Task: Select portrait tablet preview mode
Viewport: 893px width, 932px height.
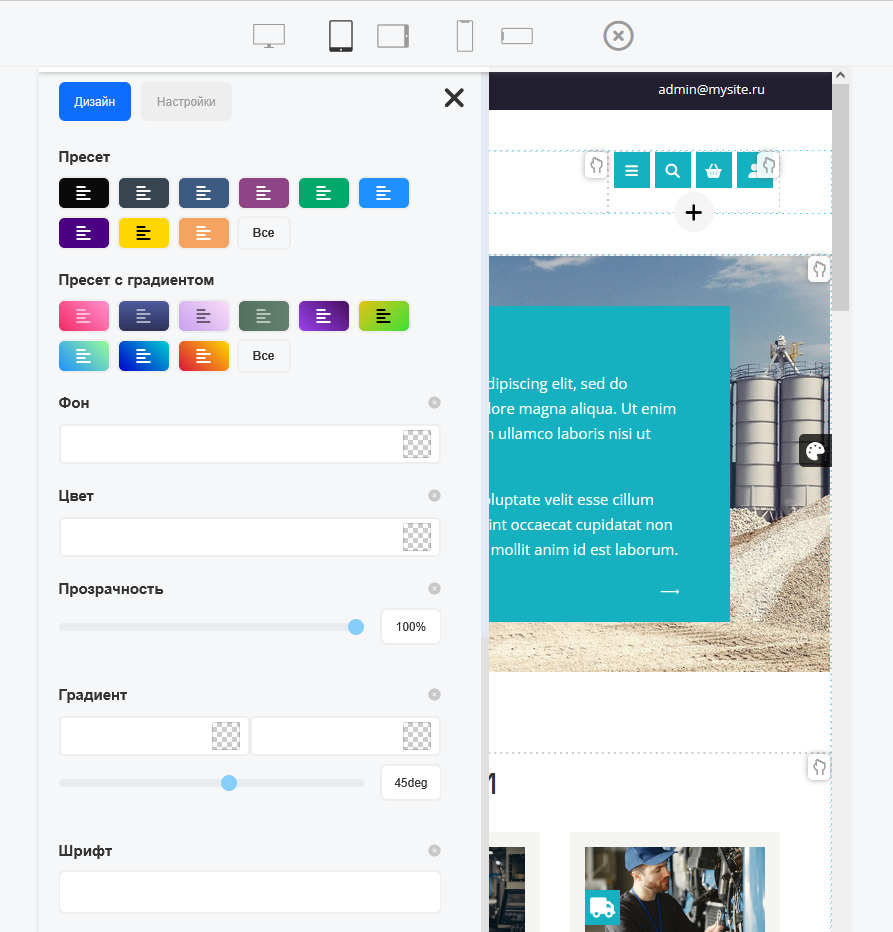Action: pos(341,36)
